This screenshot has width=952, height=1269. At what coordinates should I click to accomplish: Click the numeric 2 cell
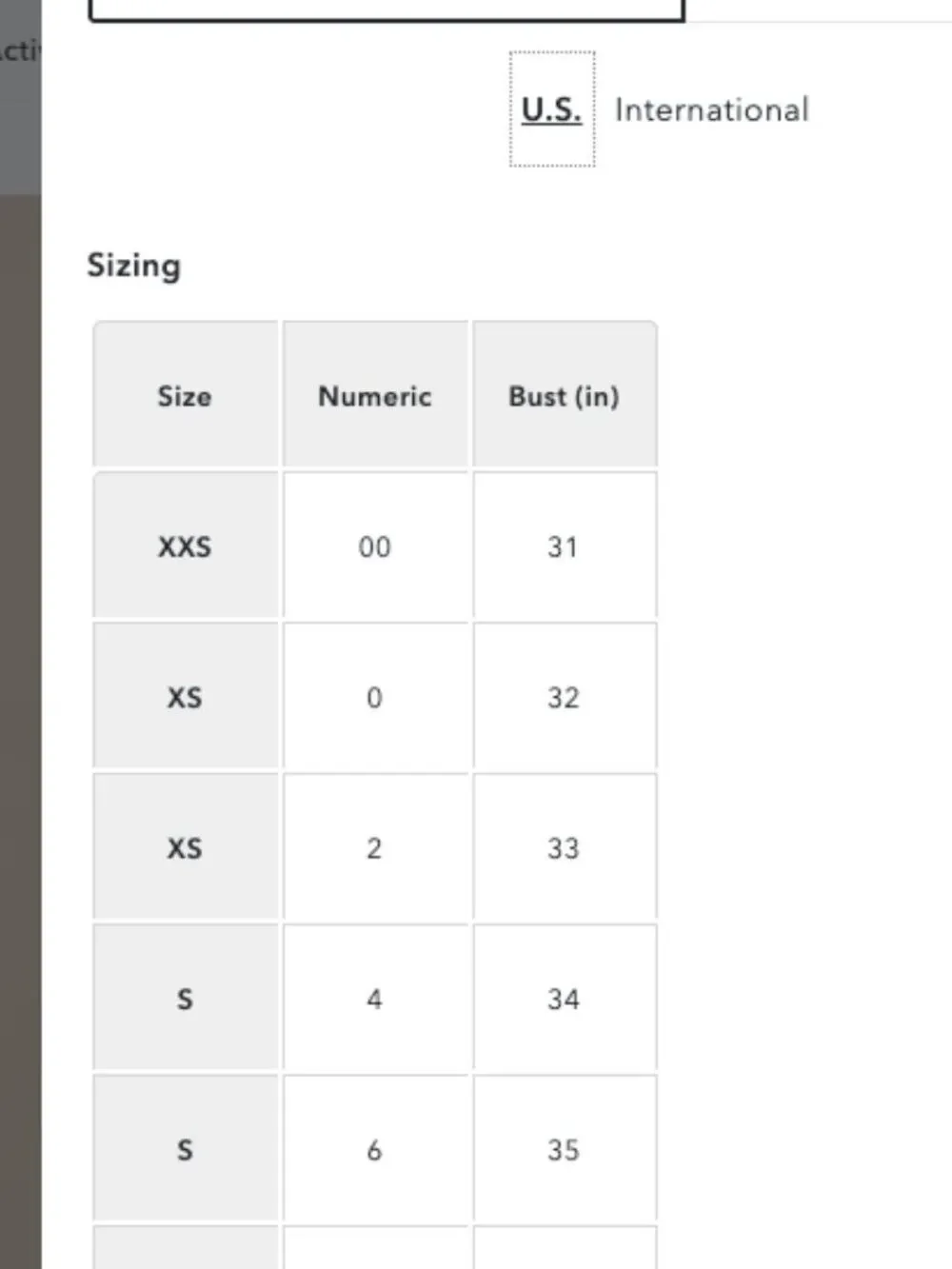(375, 847)
